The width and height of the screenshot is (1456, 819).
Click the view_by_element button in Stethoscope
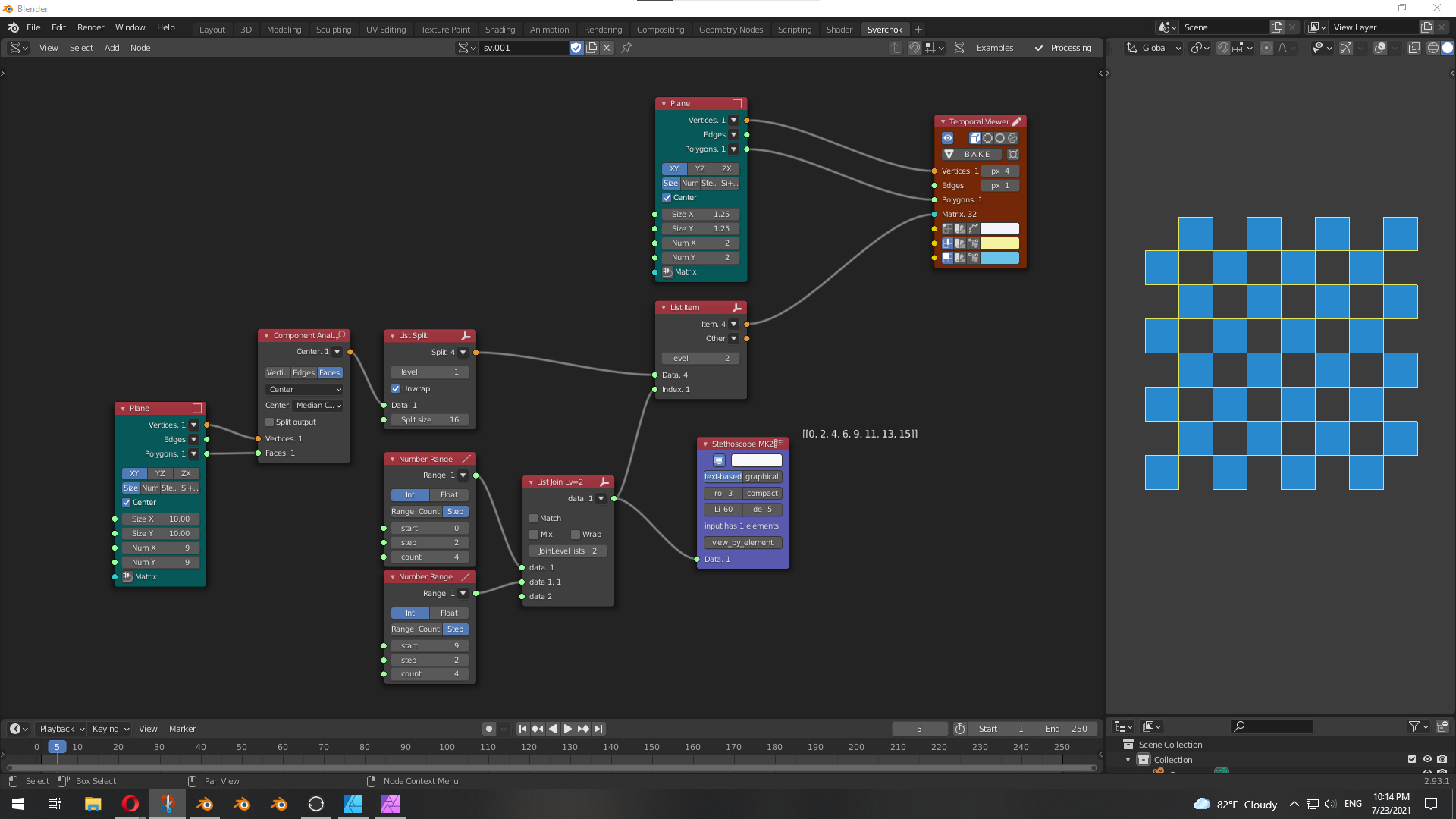tap(742, 542)
